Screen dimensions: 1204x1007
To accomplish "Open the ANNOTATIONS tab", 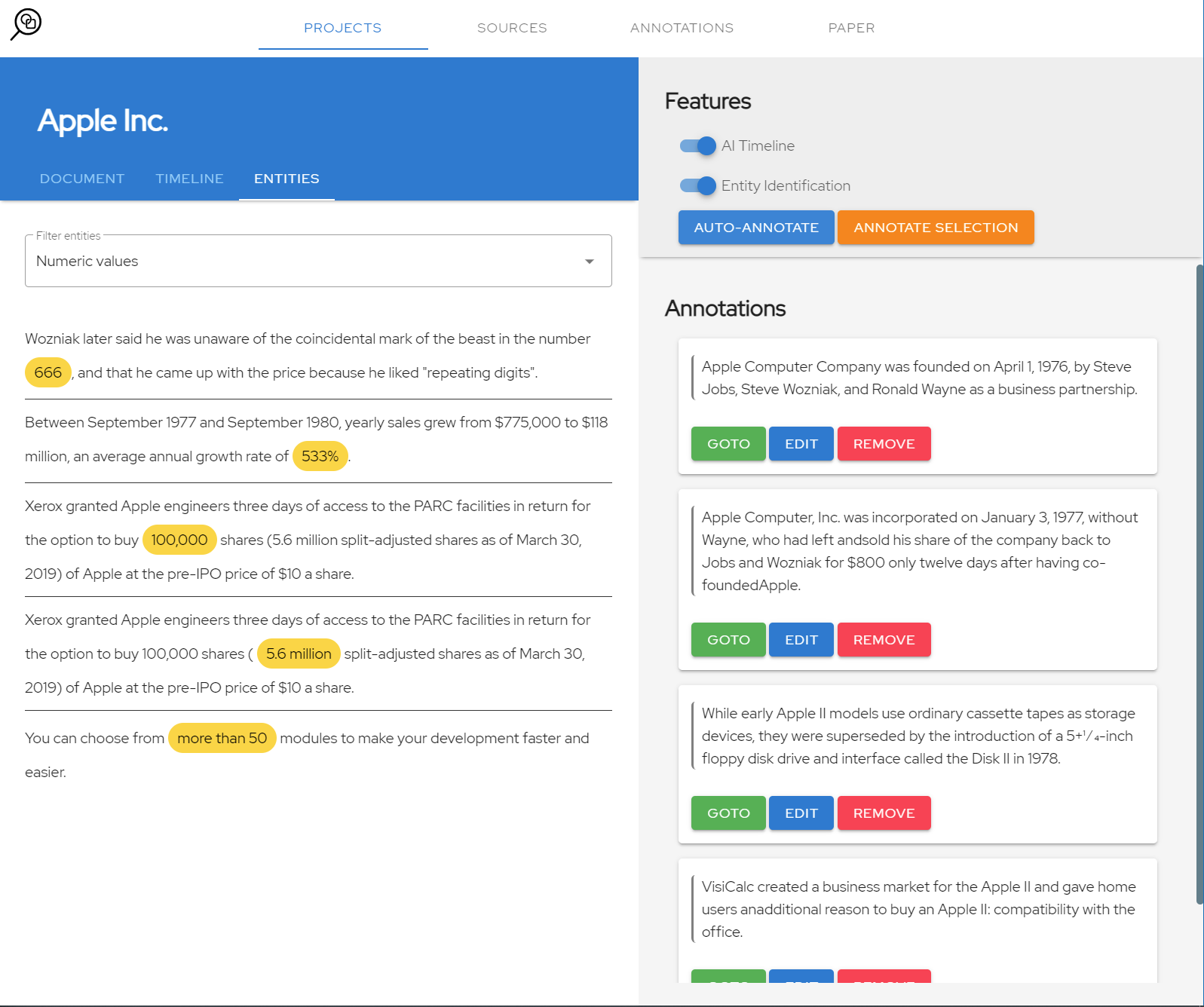I will click(682, 28).
